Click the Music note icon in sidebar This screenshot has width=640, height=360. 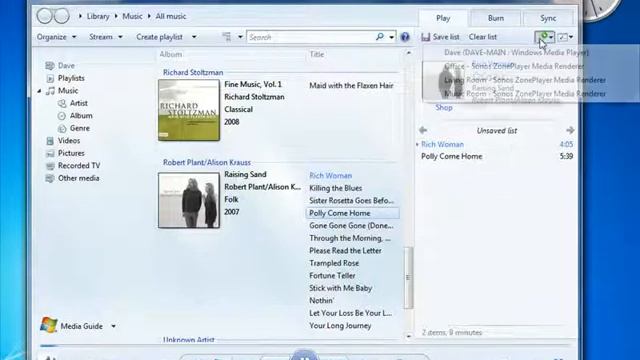coord(50,91)
